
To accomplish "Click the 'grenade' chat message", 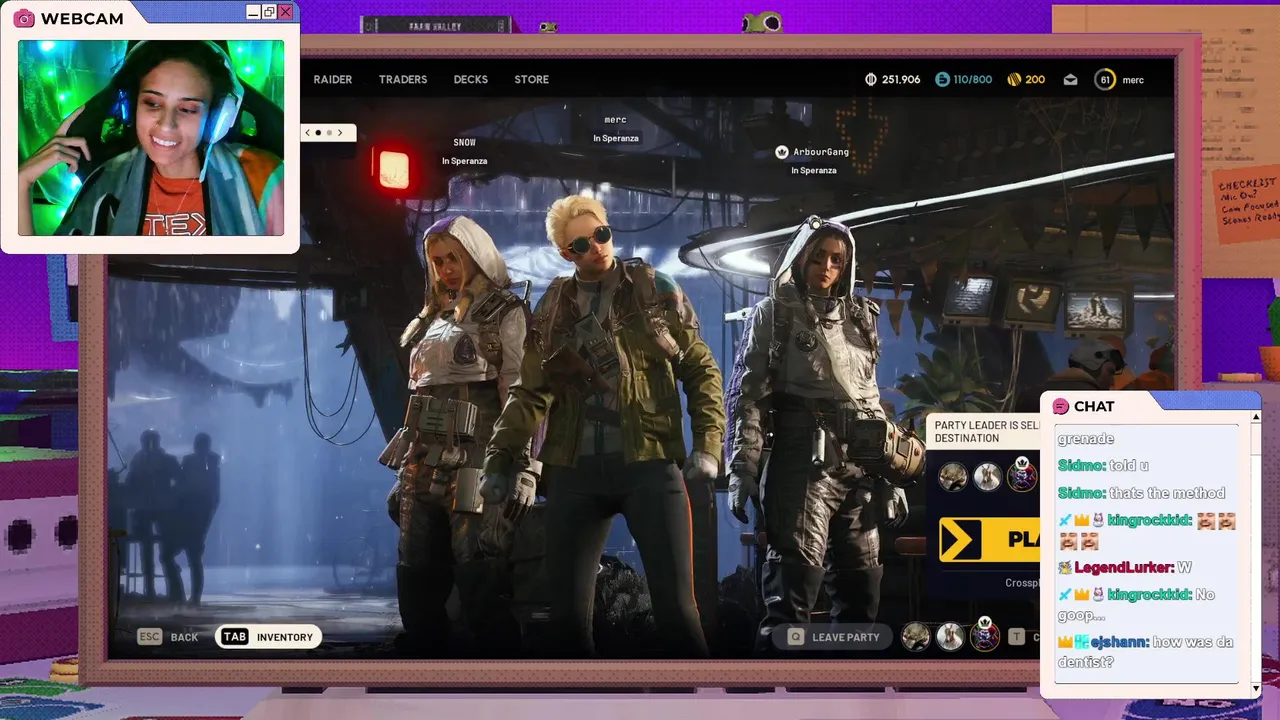I will [1085, 439].
